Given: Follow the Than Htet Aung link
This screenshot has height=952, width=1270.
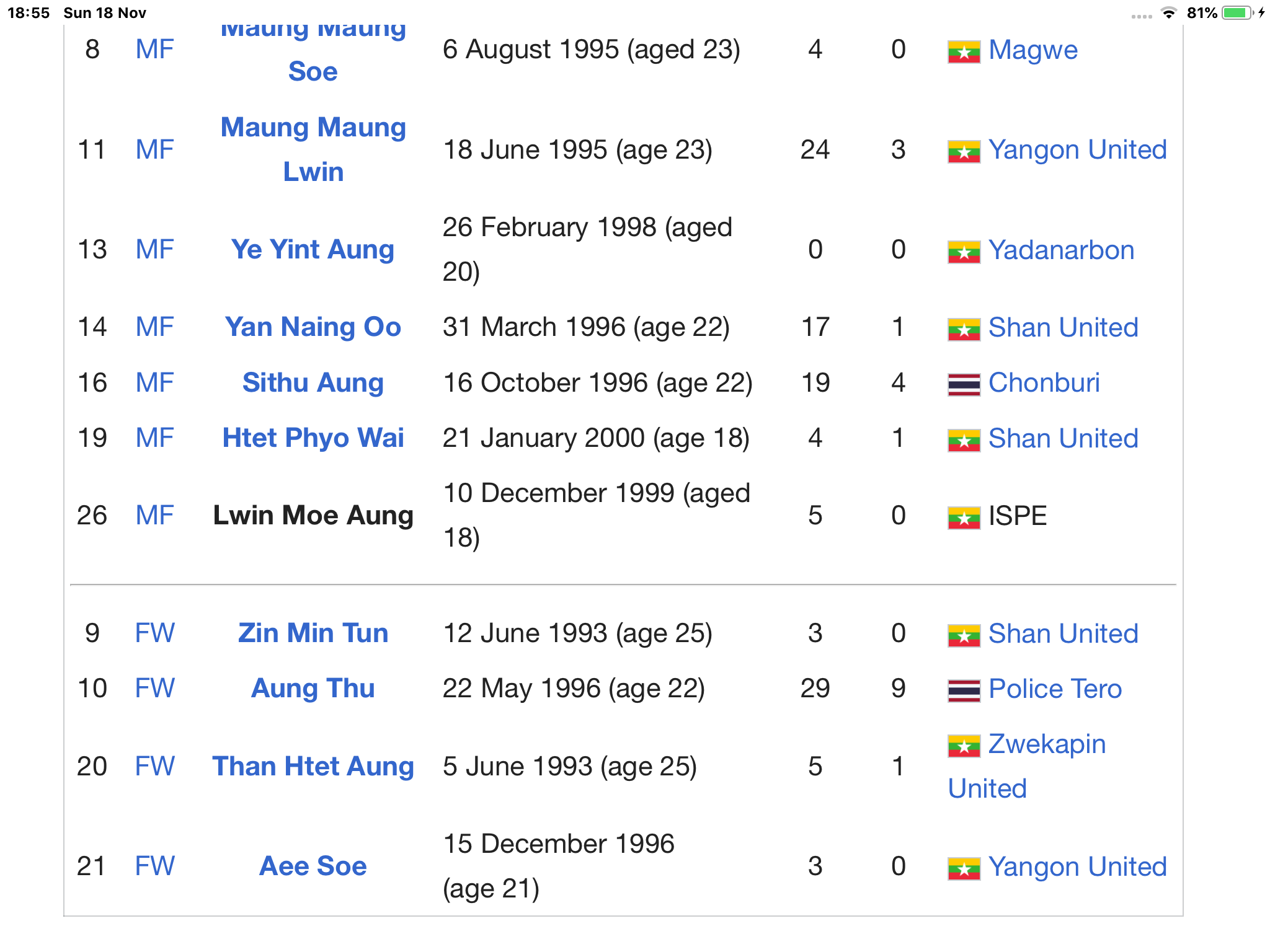Looking at the screenshot, I should point(313,767).
